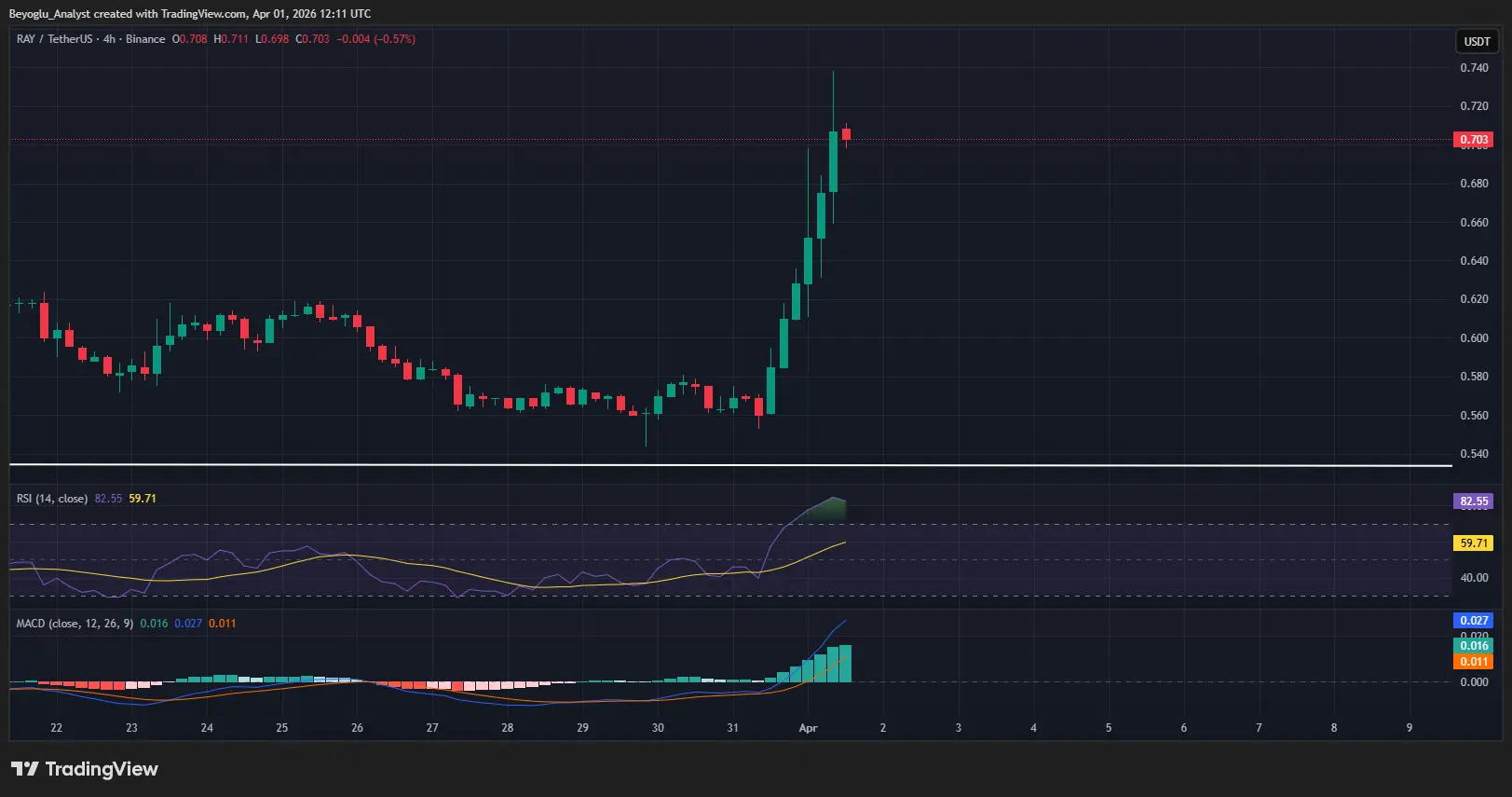Click the 0.620 price axis label
This screenshot has width=1512, height=797.
click(x=1474, y=299)
